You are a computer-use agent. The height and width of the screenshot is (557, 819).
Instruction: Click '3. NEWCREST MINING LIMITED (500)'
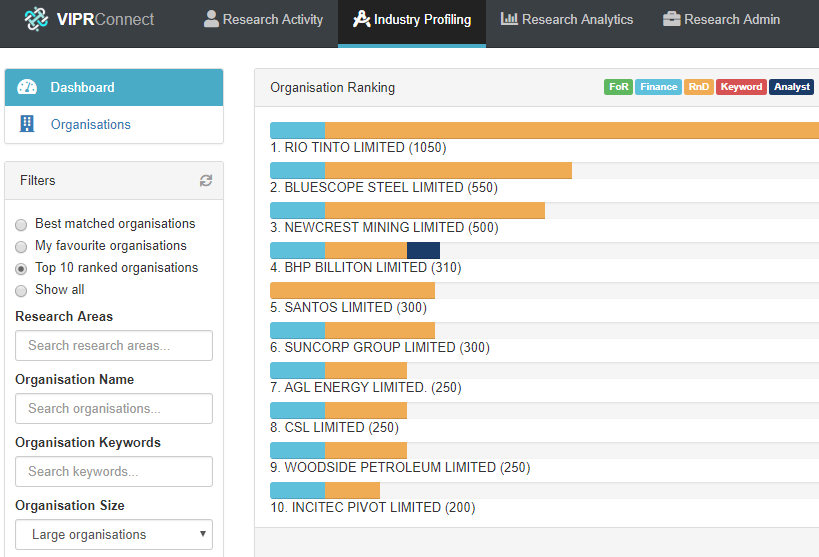coord(384,227)
